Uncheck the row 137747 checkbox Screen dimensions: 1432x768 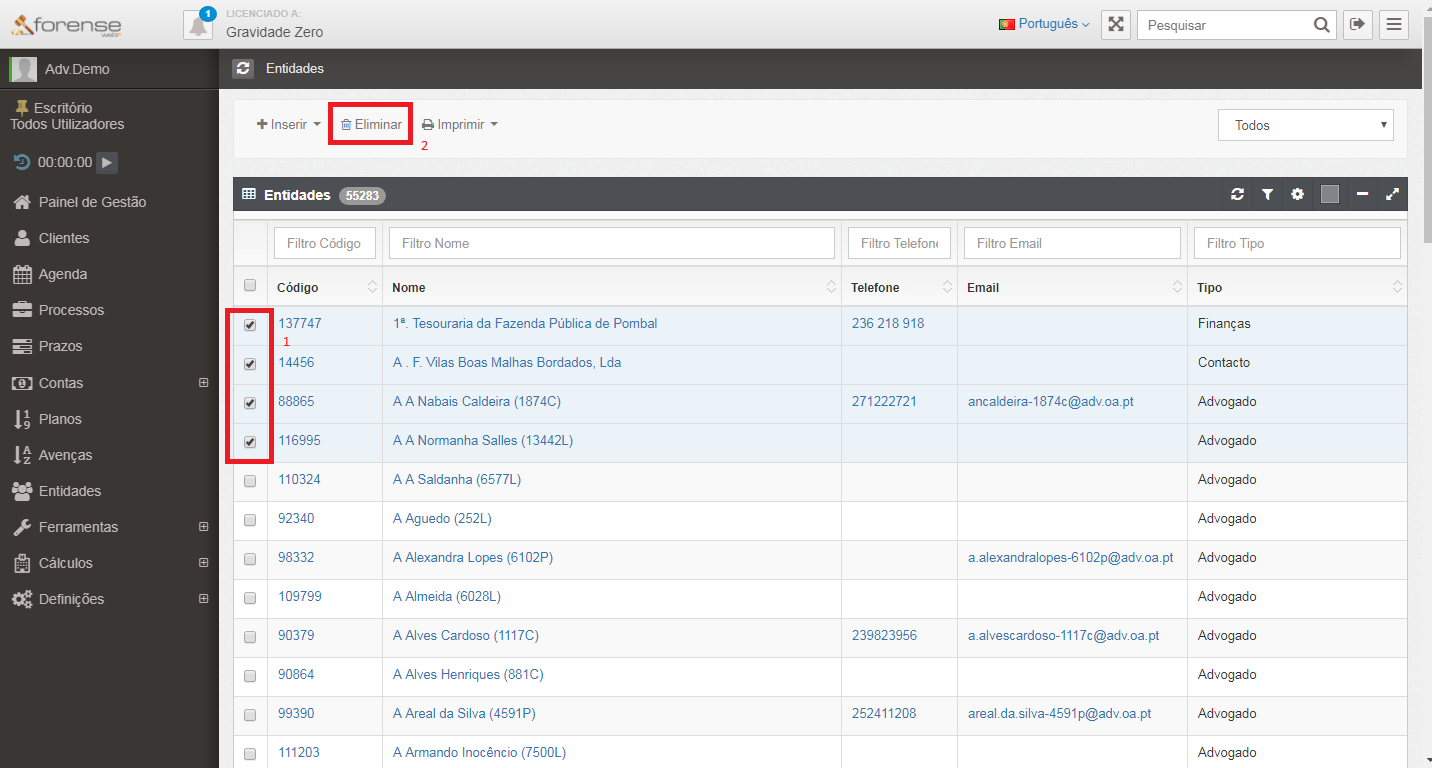coord(250,325)
